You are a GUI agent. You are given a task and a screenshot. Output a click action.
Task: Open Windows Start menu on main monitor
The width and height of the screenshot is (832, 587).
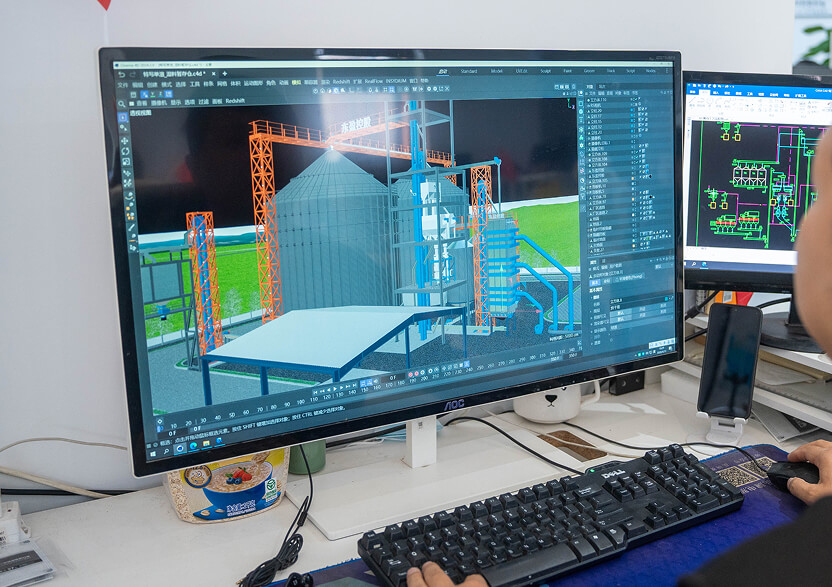click(153, 454)
